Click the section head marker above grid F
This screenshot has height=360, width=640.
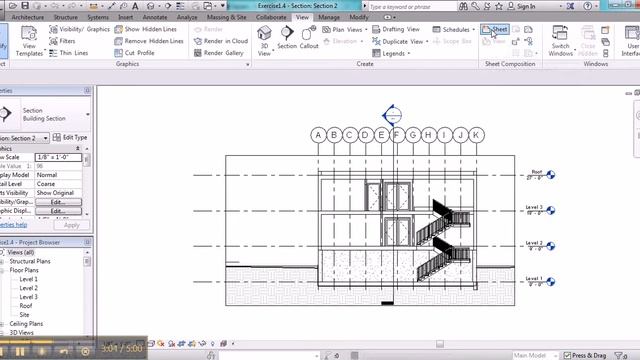pos(392,115)
